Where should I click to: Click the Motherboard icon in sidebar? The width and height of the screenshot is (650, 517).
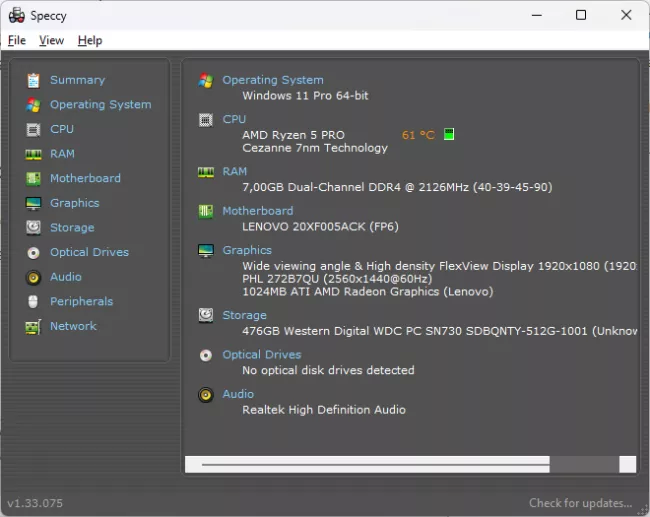33,178
